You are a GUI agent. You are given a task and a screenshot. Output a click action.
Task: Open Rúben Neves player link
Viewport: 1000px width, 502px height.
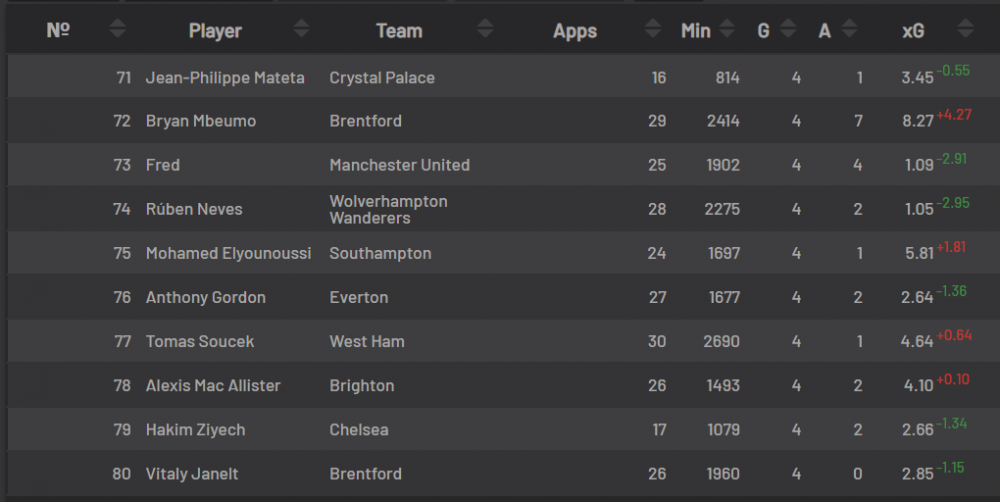pyautogui.click(x=194, y=209)
